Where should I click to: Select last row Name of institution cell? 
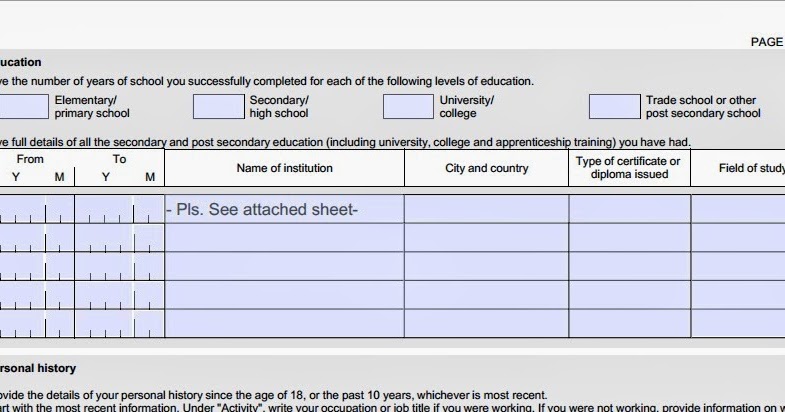[x=284, y=323]
